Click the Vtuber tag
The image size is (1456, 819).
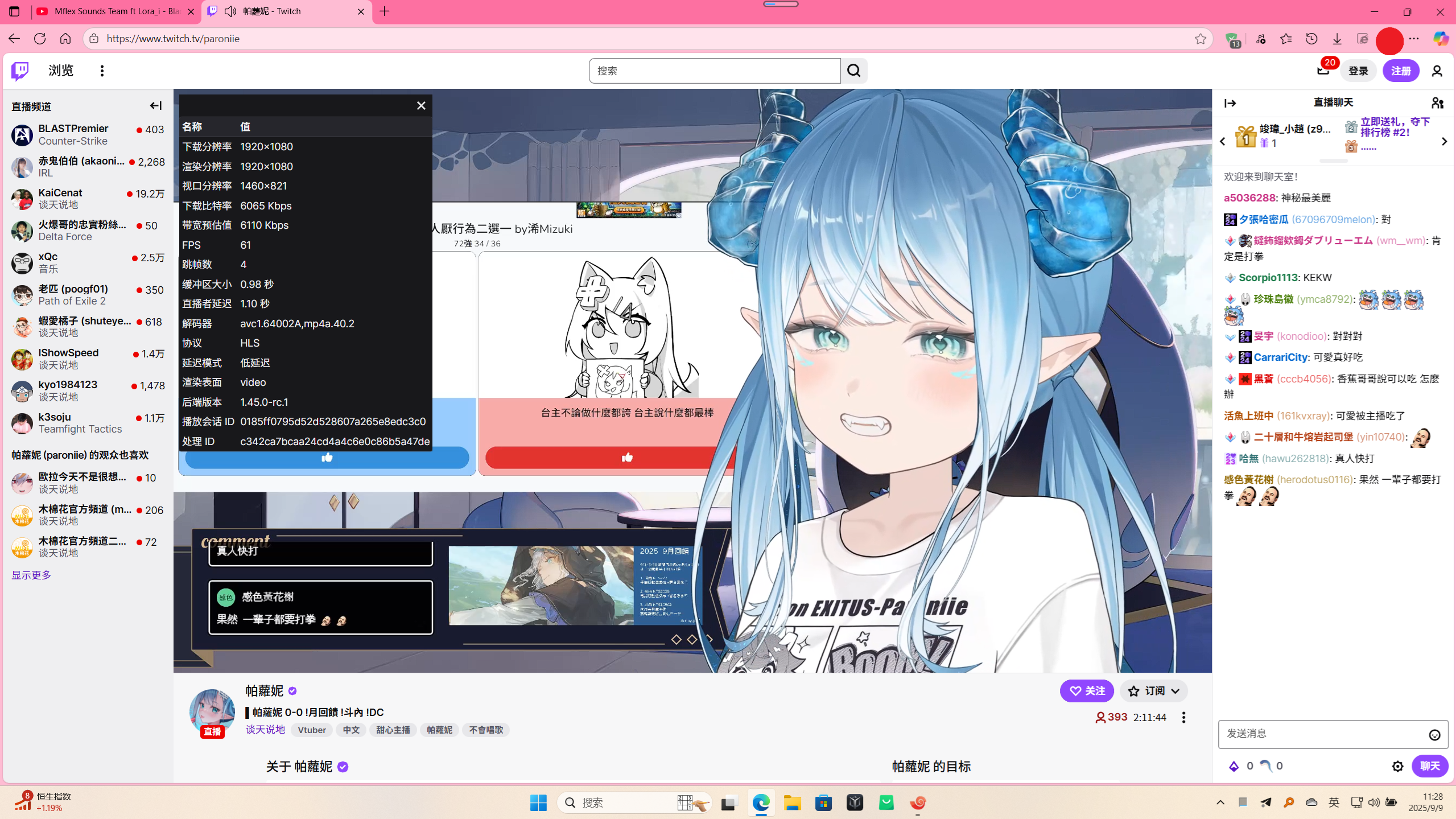tap(312, 730)
